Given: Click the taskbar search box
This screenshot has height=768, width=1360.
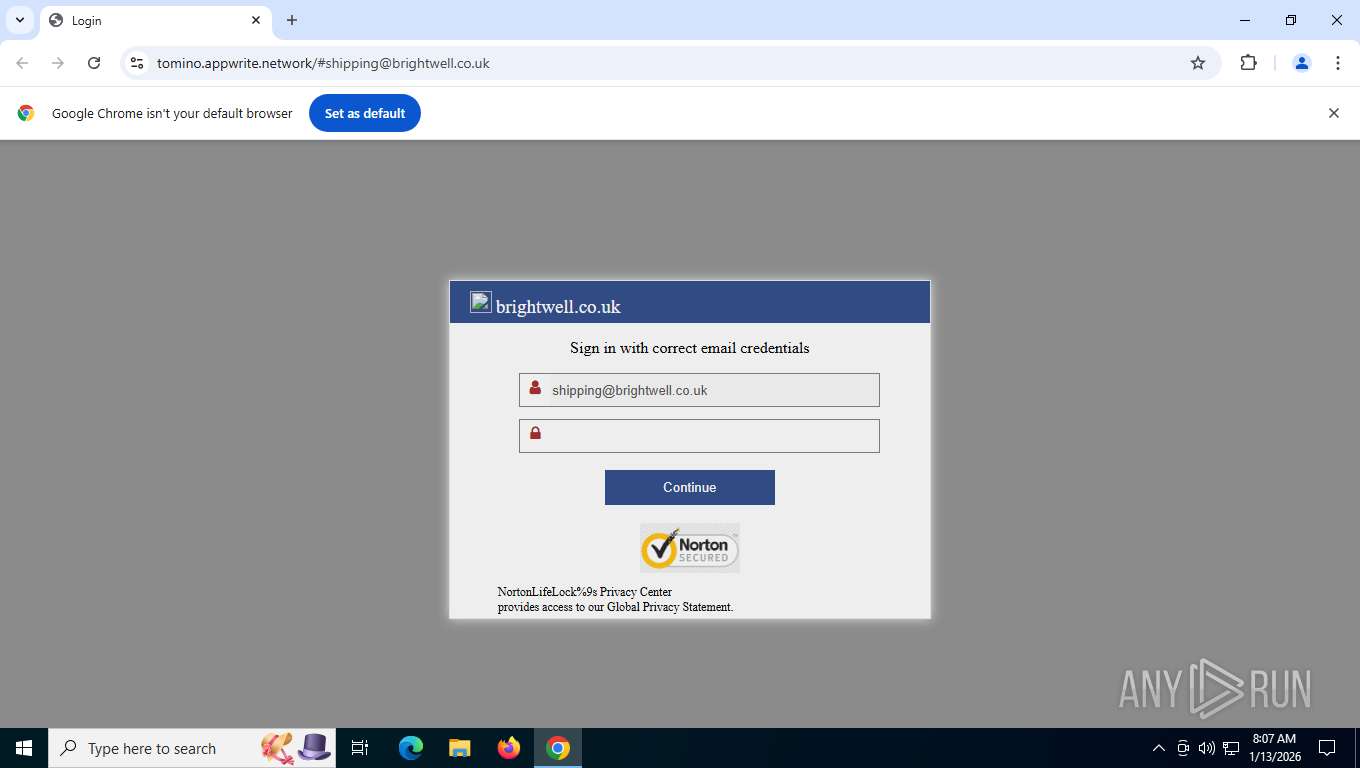Looking at the screenshot, I should click(192, 748).
